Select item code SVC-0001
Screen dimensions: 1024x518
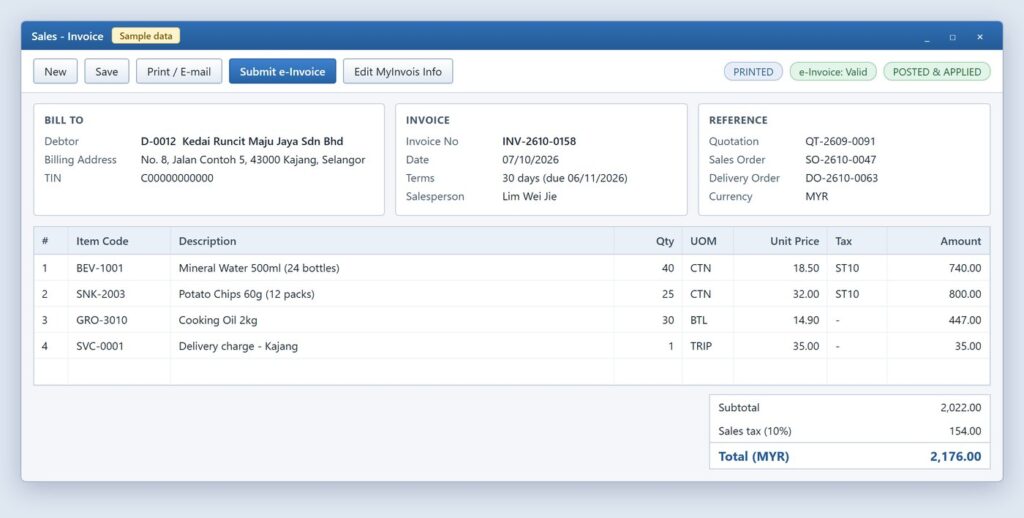pos(99,346)
